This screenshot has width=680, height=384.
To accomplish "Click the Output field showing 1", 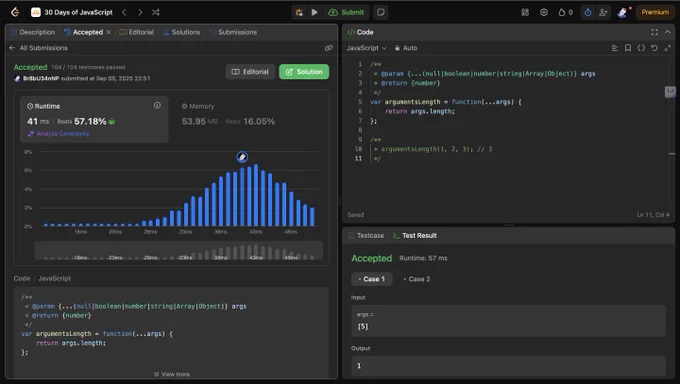I will click(x=508, y=366).
